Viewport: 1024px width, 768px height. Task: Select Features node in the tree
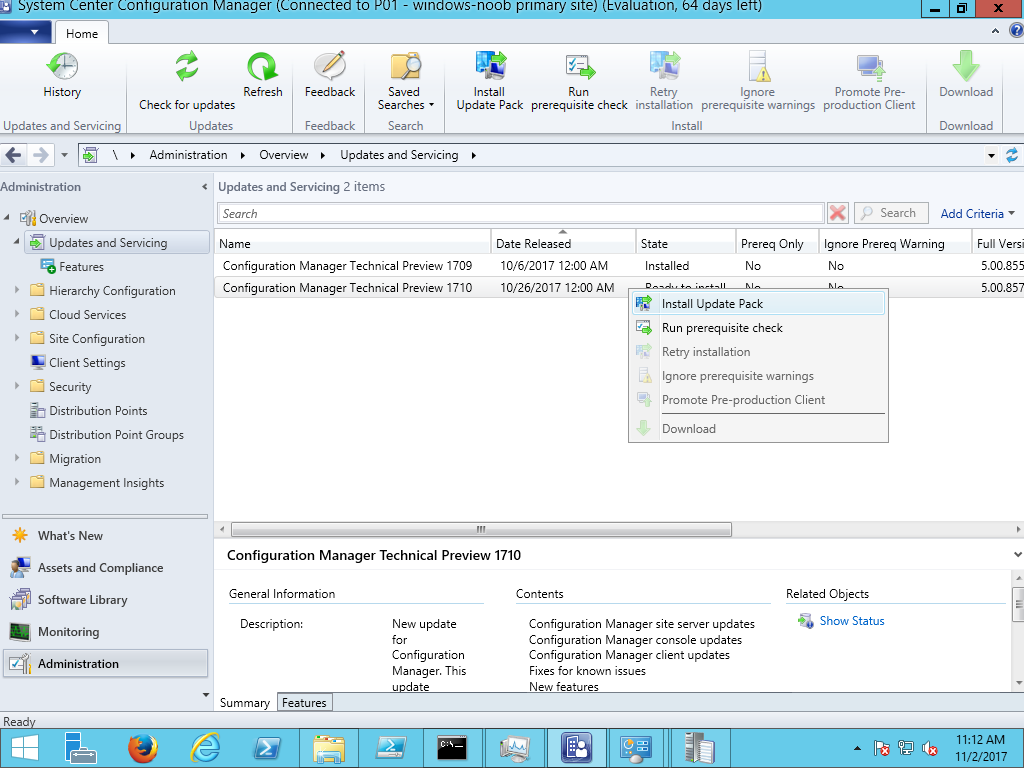click(81, 266)
